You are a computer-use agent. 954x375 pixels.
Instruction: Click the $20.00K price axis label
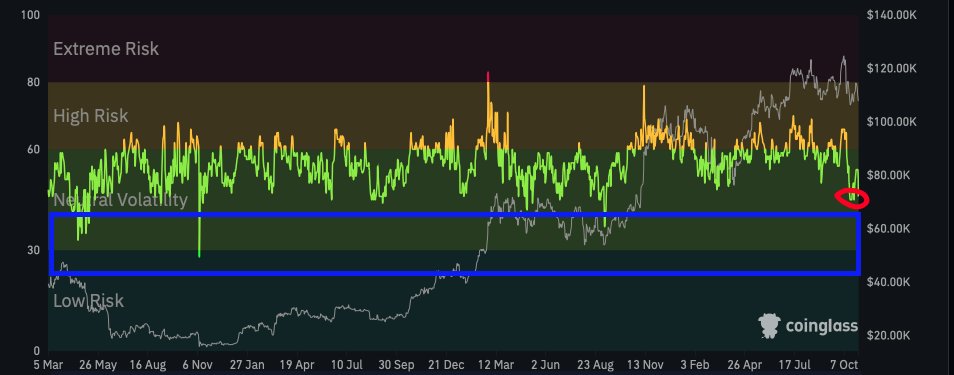tap(888, 335)
